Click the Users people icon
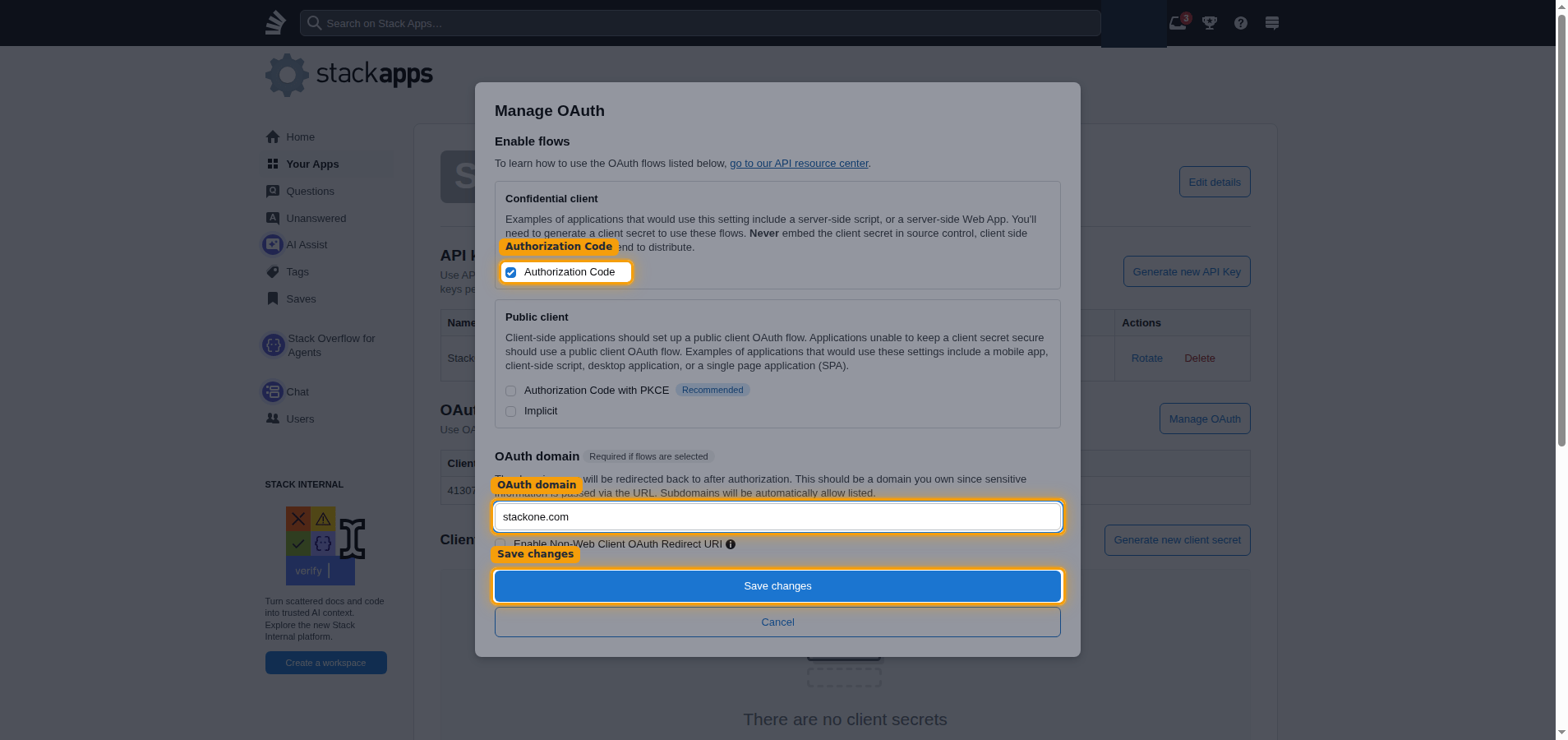1568x740 pixels. tap(273, 419)
